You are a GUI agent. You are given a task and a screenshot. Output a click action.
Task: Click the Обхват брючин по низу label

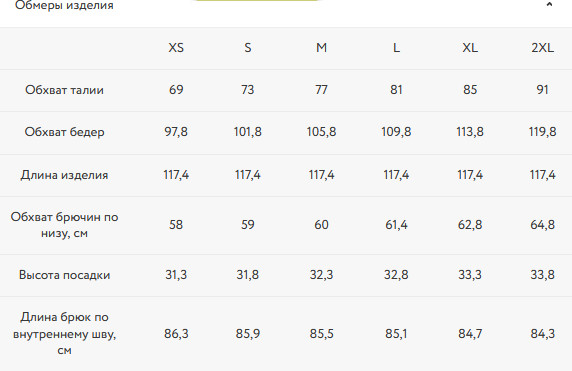[64, 225]
